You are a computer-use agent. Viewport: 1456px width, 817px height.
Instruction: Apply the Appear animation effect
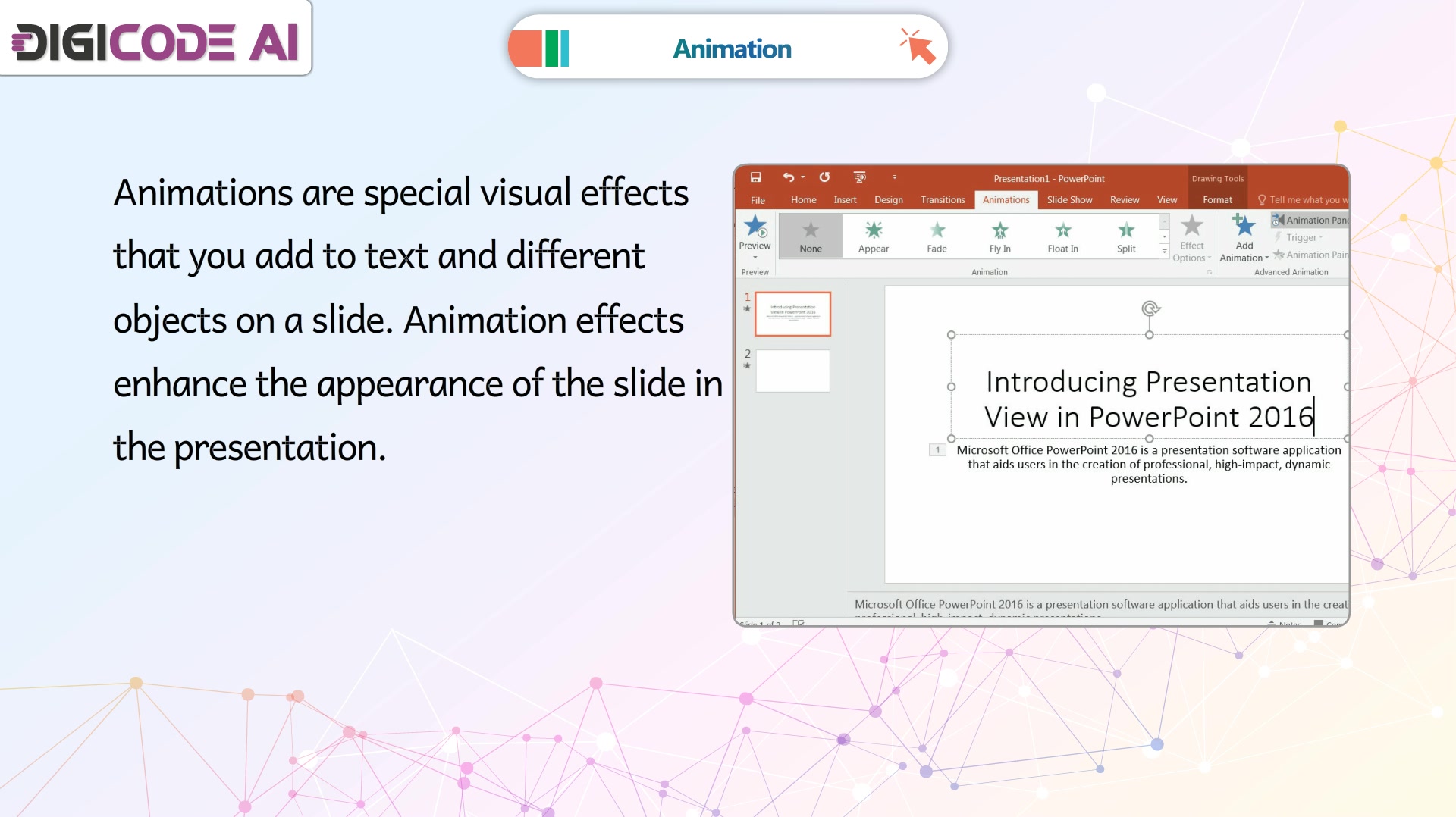point(874,236)
